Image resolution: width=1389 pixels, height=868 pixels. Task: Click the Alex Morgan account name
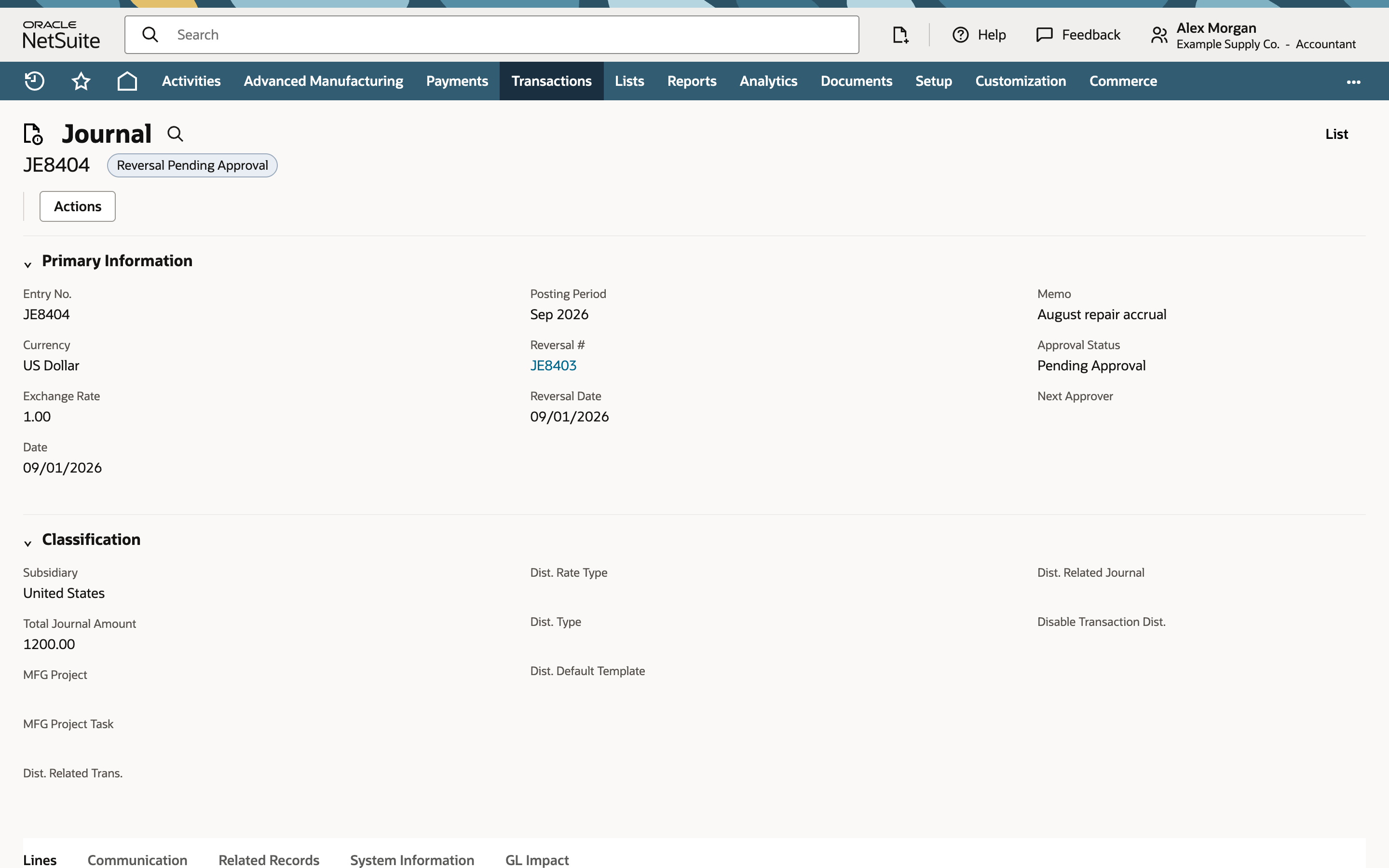pos(1216,28)
